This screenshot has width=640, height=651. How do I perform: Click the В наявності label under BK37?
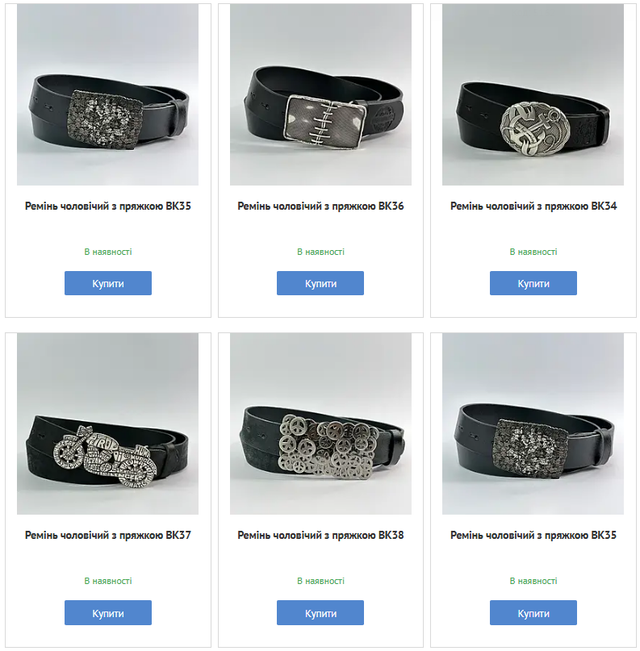(108, 581)
